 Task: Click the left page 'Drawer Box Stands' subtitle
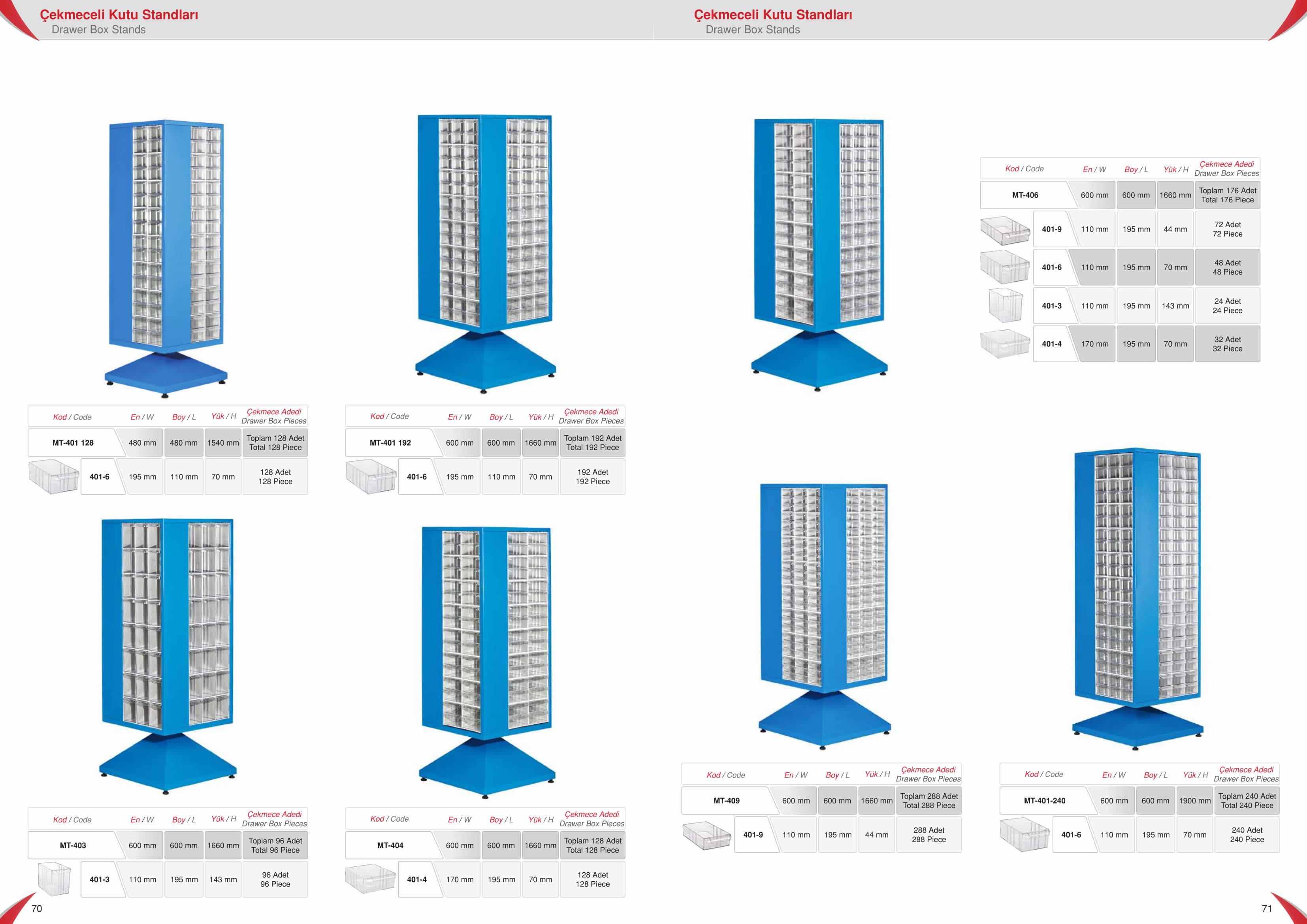click(x=98, y=30)
